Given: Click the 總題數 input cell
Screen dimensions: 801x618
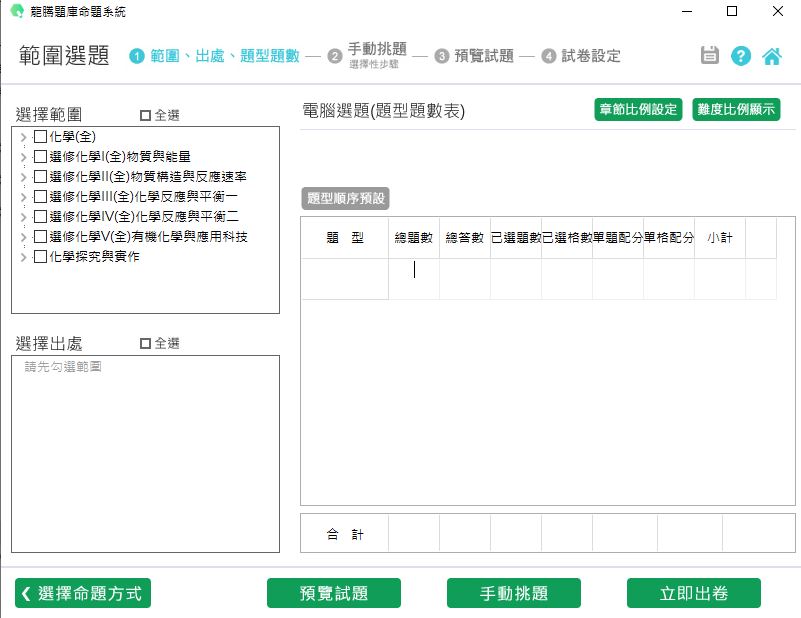Looking at the screenshot, I should point(414,279).
